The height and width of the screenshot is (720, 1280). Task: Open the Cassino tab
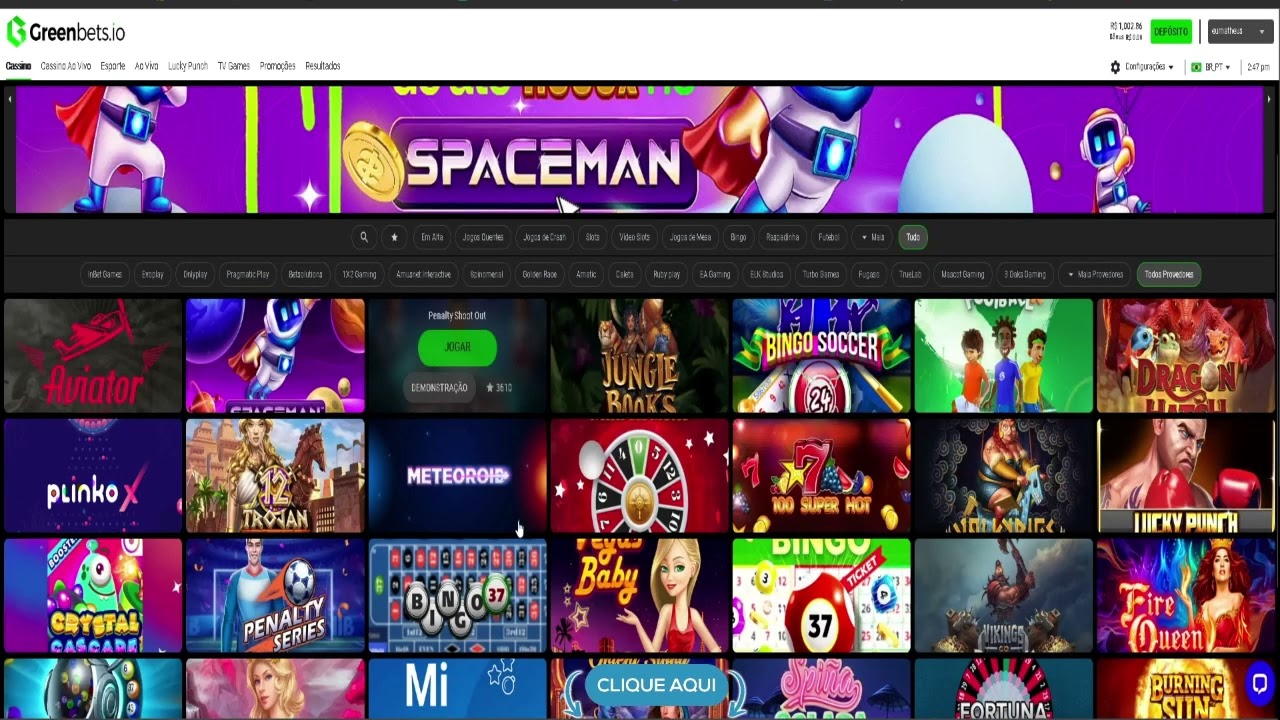tap(18, 66)
